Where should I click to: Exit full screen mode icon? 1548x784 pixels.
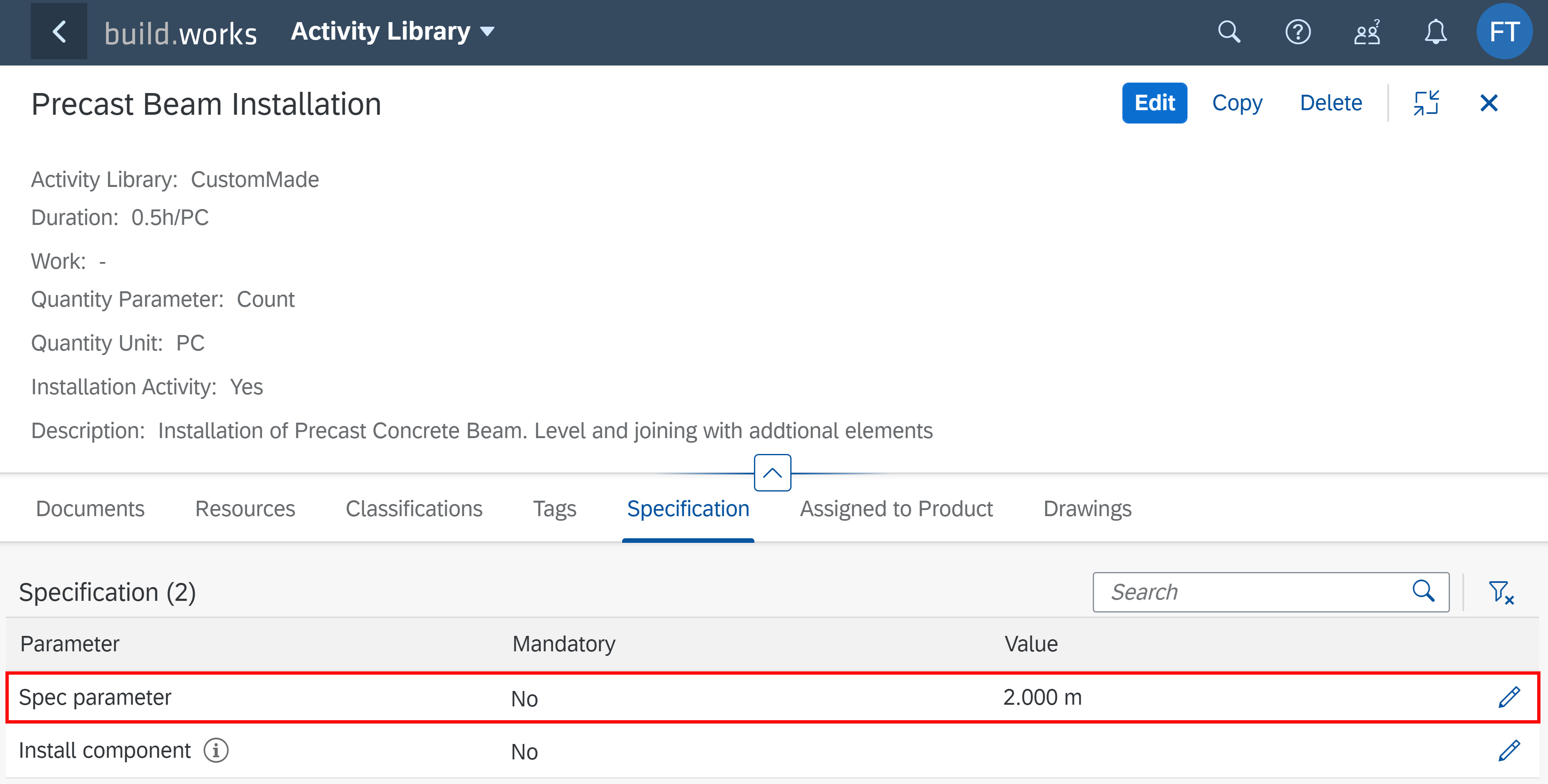(x=1426, y=103)
